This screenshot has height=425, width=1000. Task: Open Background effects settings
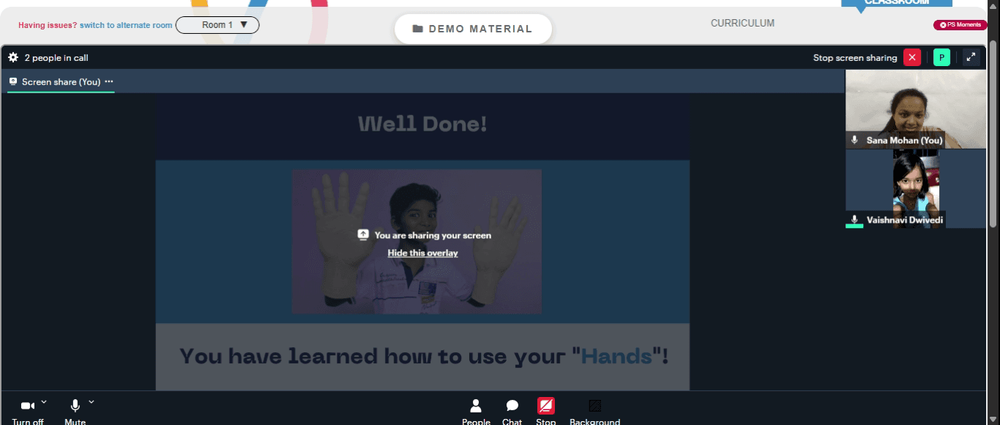point(594,412)
